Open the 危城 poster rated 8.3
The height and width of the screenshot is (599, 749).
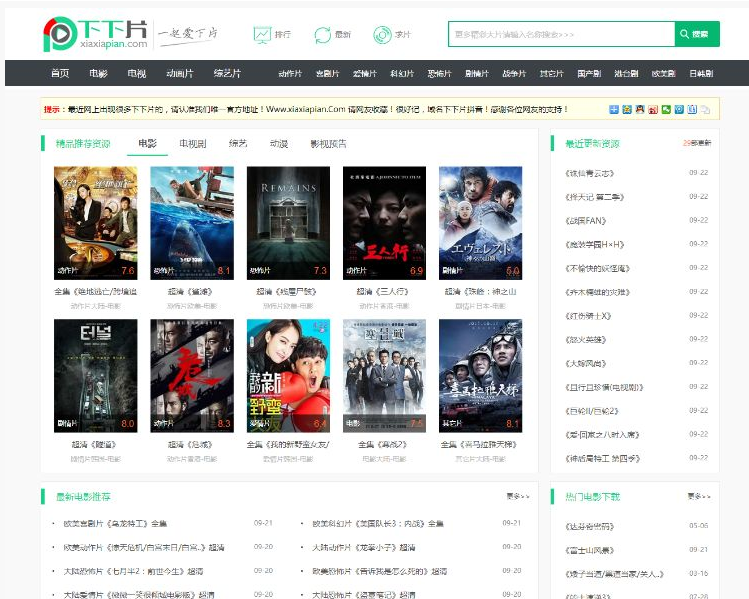click(192, 376)
